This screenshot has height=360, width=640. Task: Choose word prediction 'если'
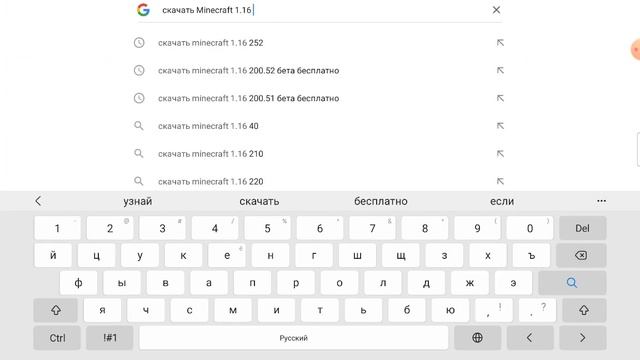tap(502, 201)
